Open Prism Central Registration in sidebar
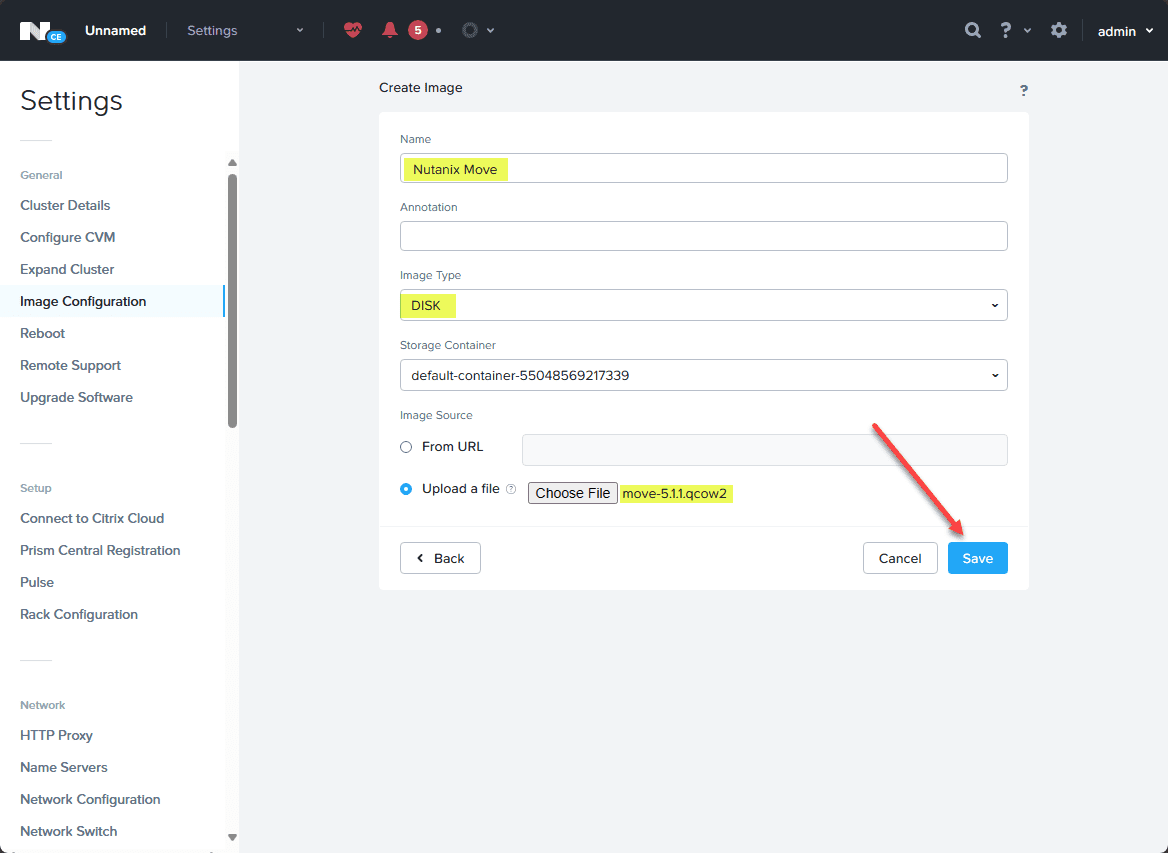Screen dimensions: 1168x853 (100, 551)
